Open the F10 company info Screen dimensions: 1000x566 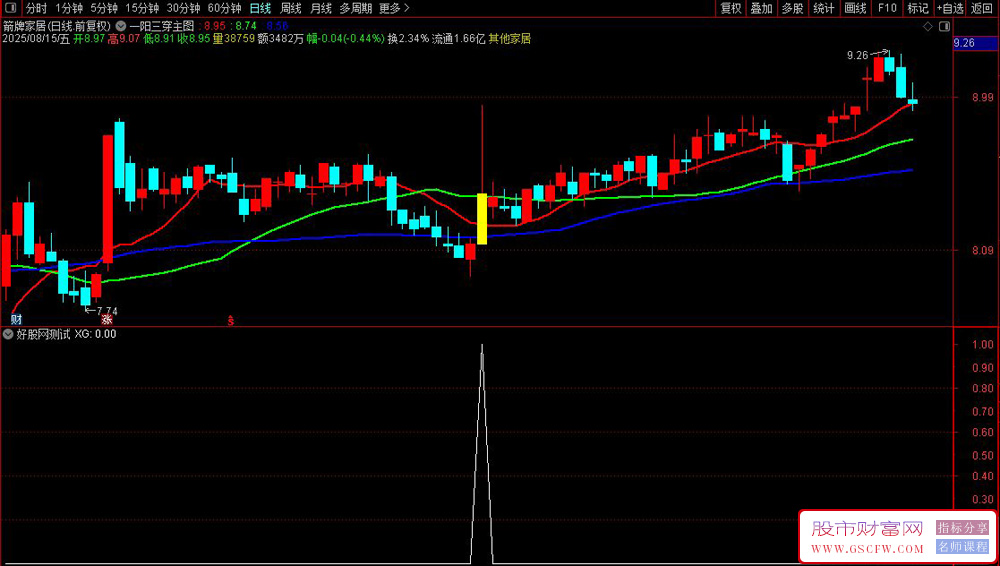click(886, 8)
